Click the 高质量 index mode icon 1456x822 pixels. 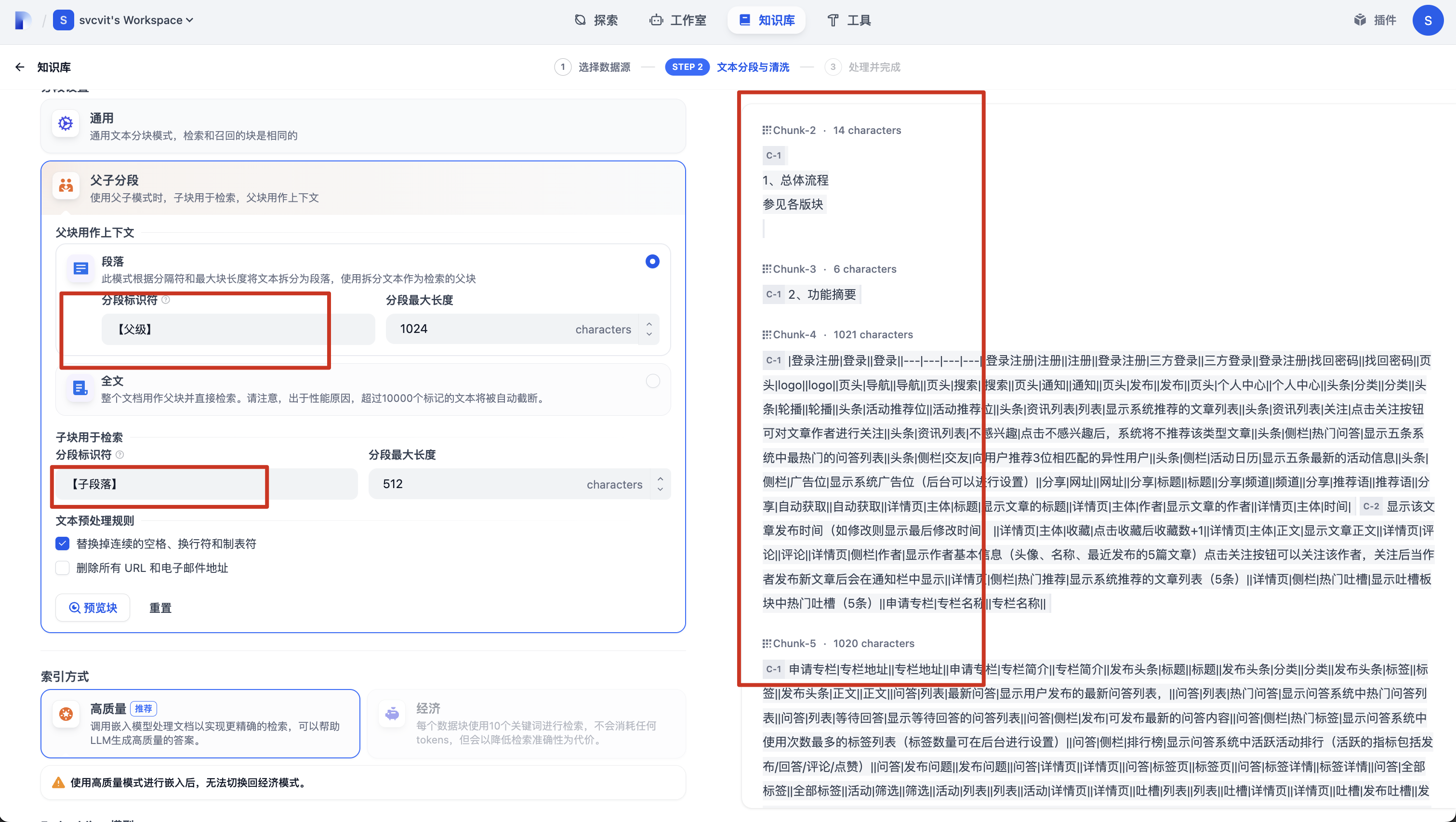pyautogui.click(x=66, y=715)
